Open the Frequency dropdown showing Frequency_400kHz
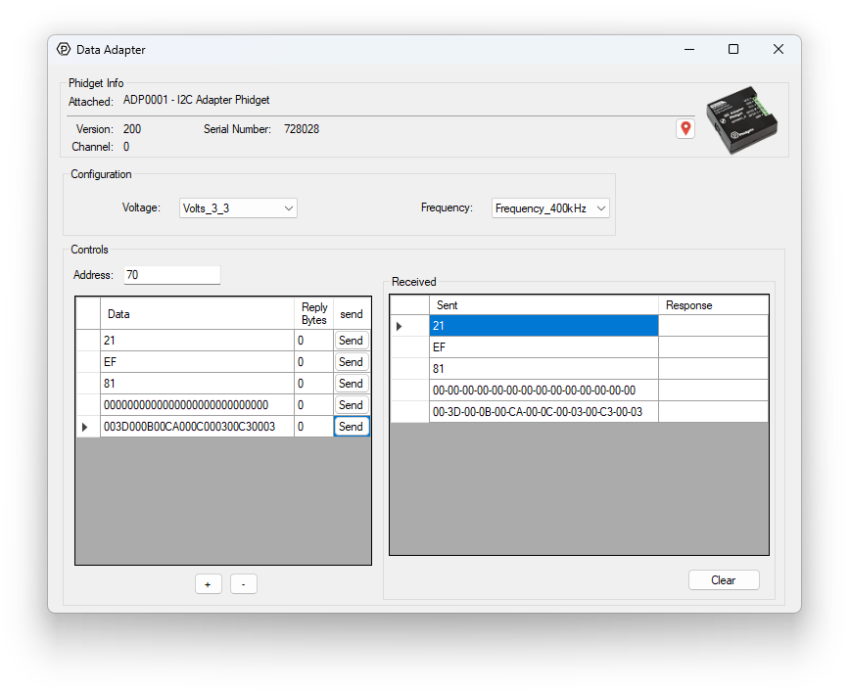This screenshot has height=690, width=850. pos(550,208)
